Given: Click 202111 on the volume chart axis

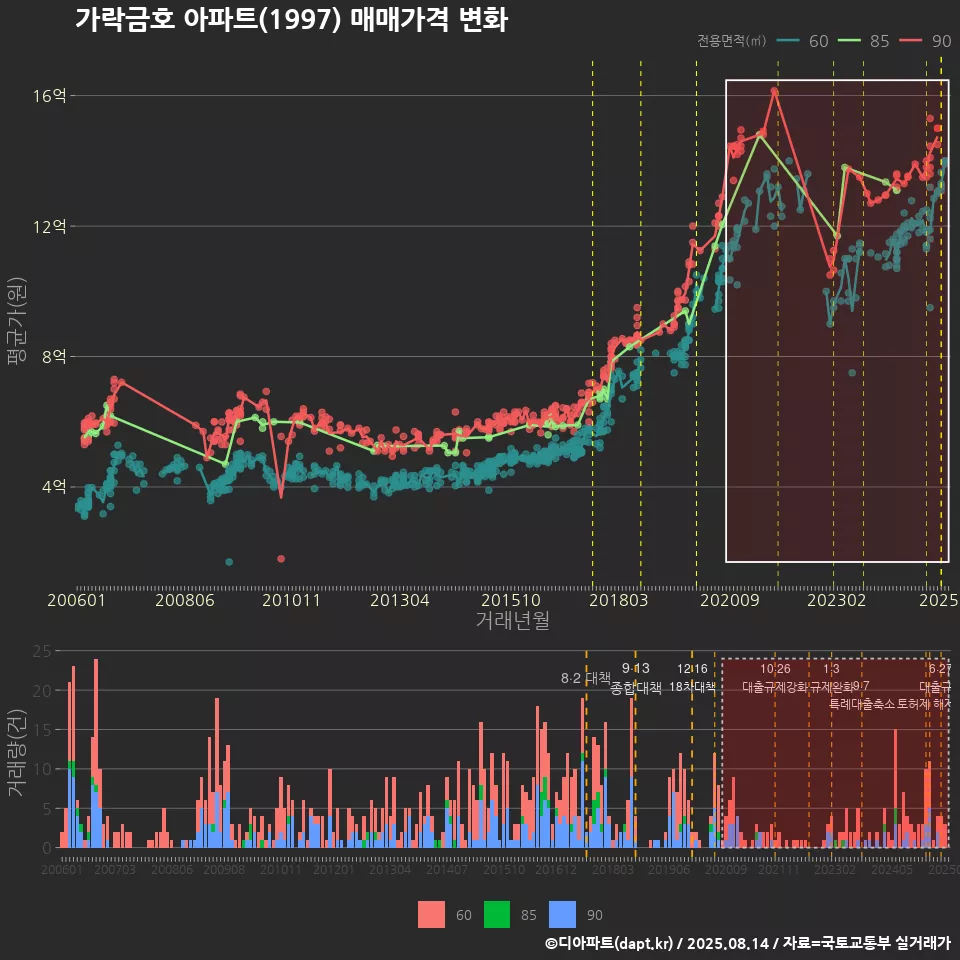Looking at the screenshot, I should pos(779,869).
